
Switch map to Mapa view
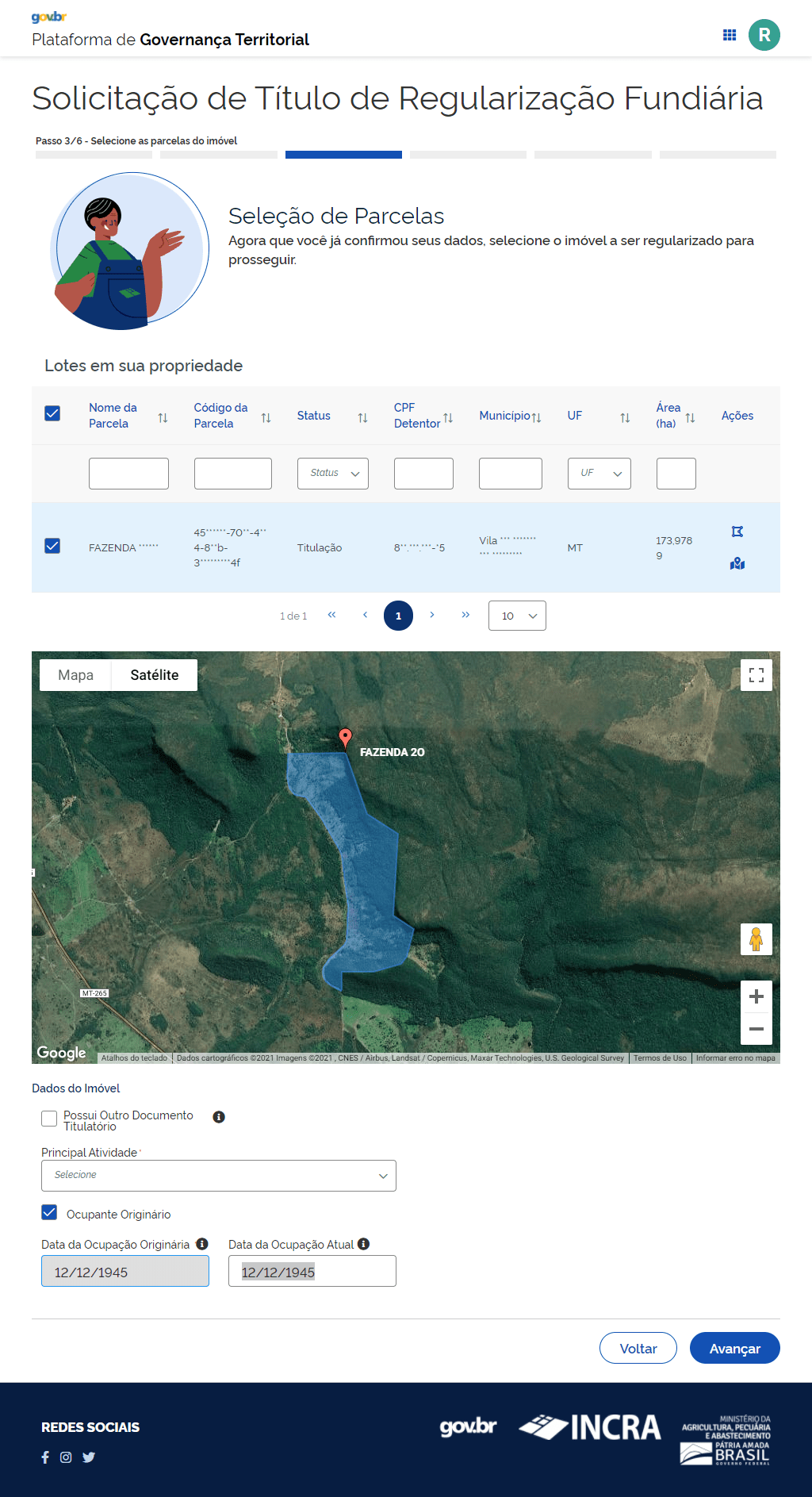click(75, 675)
